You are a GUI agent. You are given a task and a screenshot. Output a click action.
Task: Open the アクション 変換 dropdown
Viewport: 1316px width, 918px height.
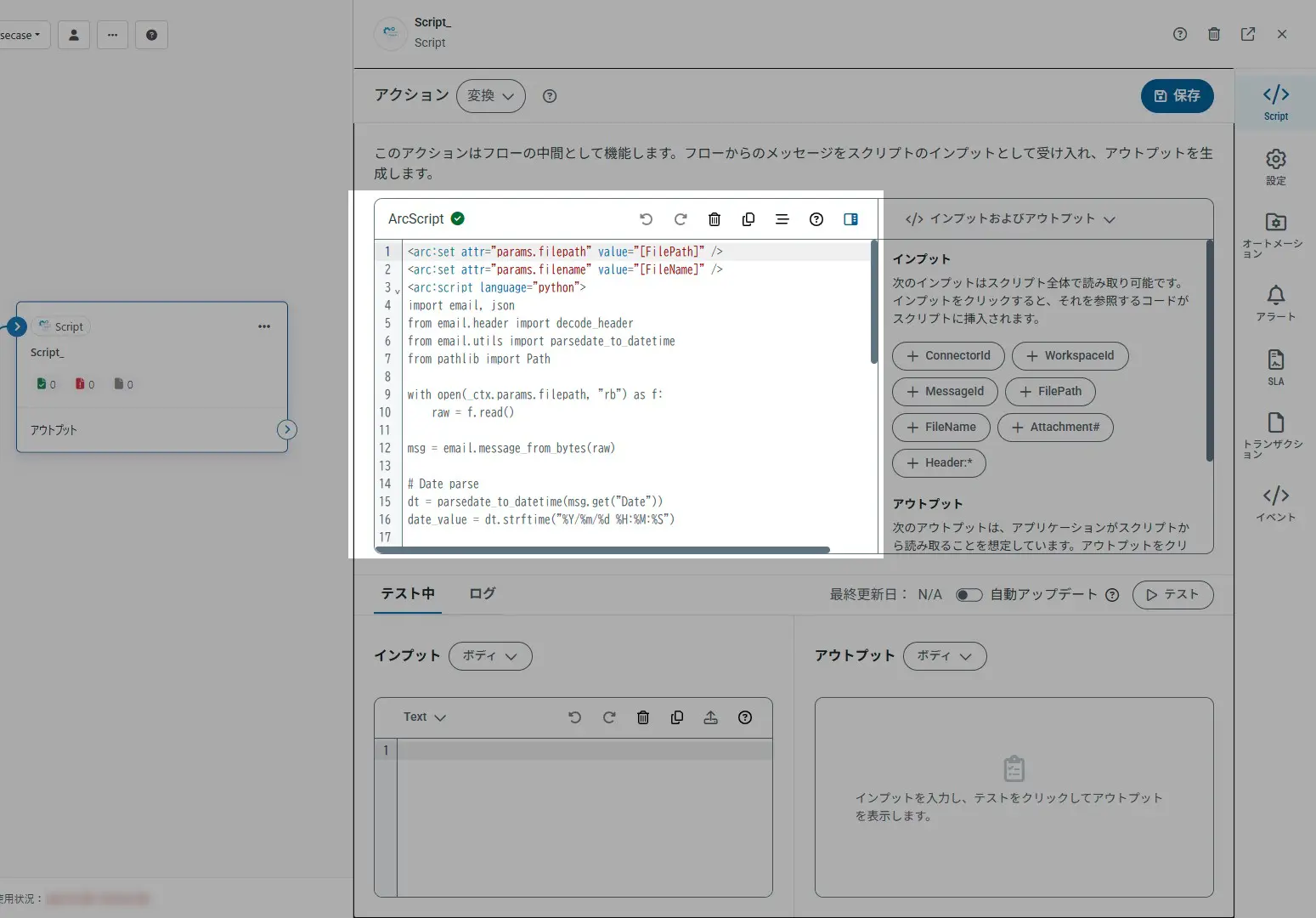[x=490, y=96]
